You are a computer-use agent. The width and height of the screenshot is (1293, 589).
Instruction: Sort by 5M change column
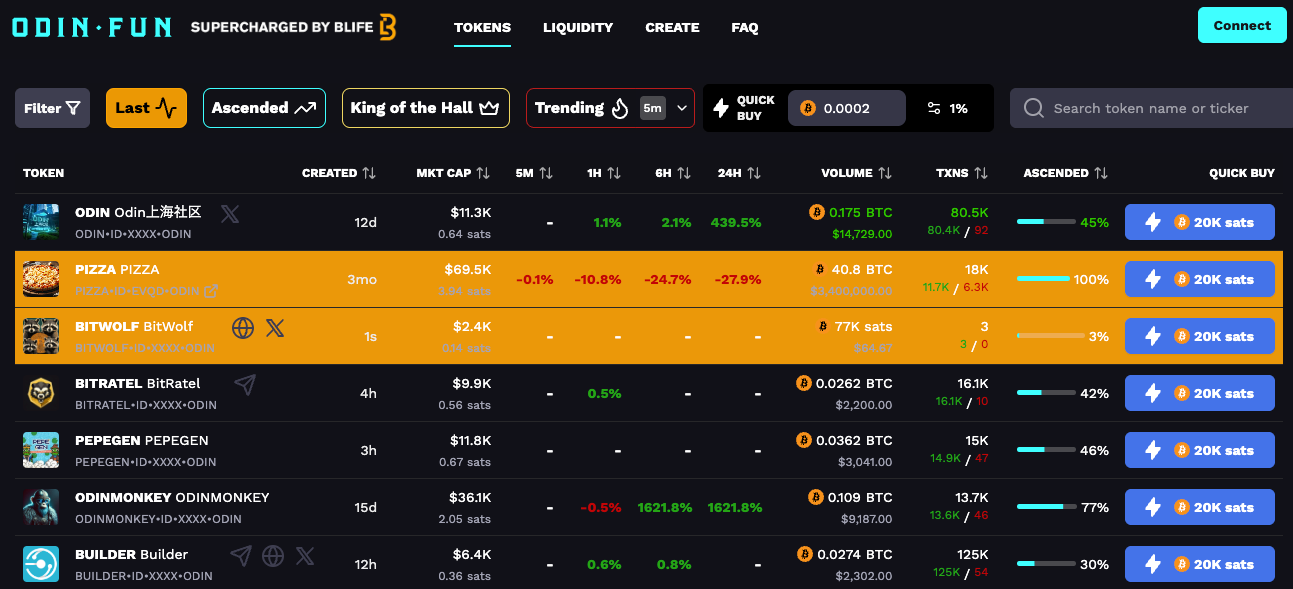pyautogui.click(x=546, y=173)
